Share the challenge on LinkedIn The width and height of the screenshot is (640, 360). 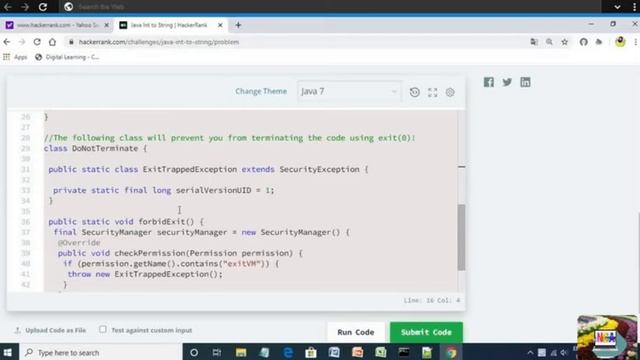pos(525,82)
